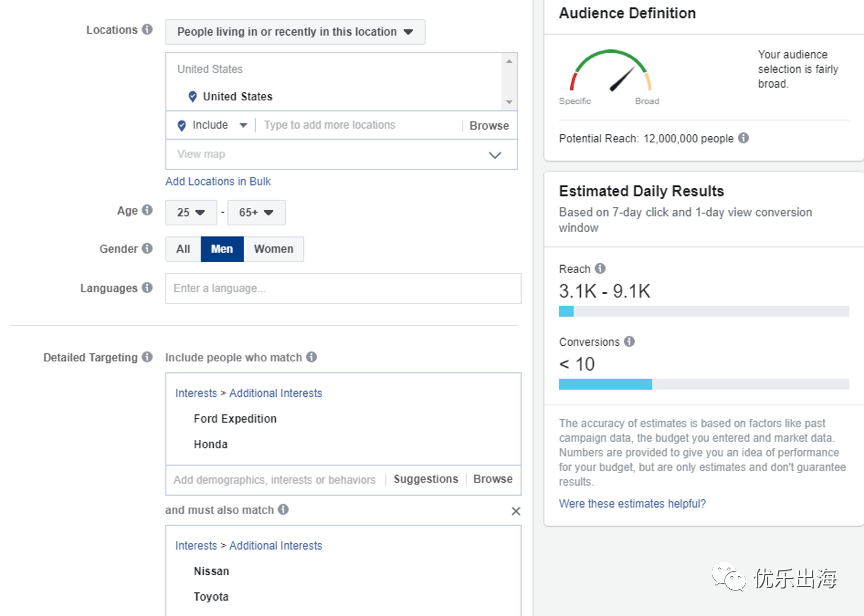Click the info icon beside Age
This screenshot has height=616, width=864.
147,211
